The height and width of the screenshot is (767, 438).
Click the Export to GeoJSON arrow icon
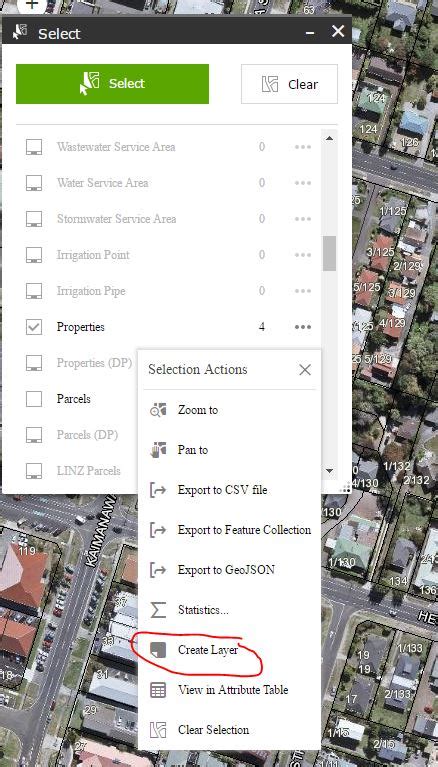point(158,570)
